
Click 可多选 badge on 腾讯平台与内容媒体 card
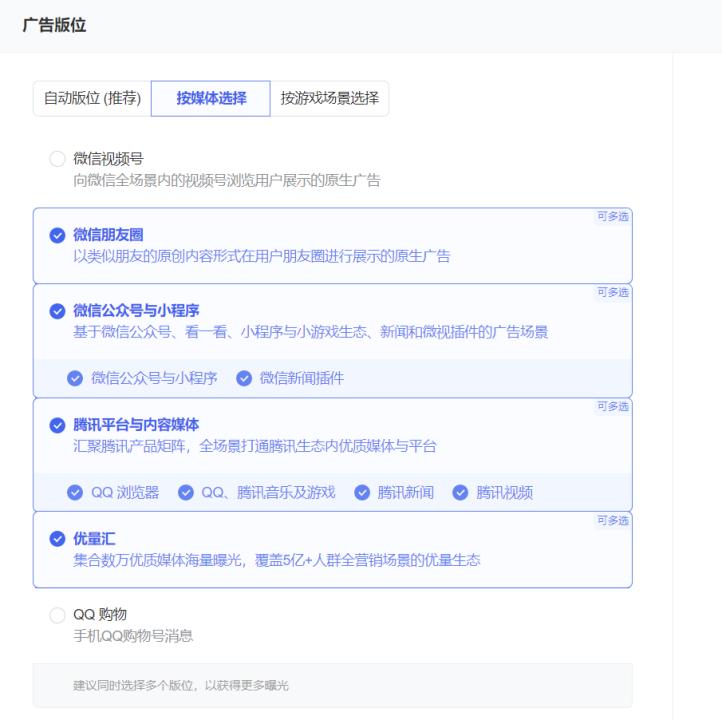(612, 406)
